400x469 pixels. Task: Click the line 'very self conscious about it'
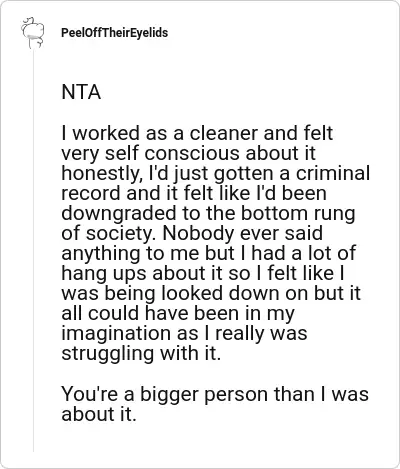coord(188,153)
